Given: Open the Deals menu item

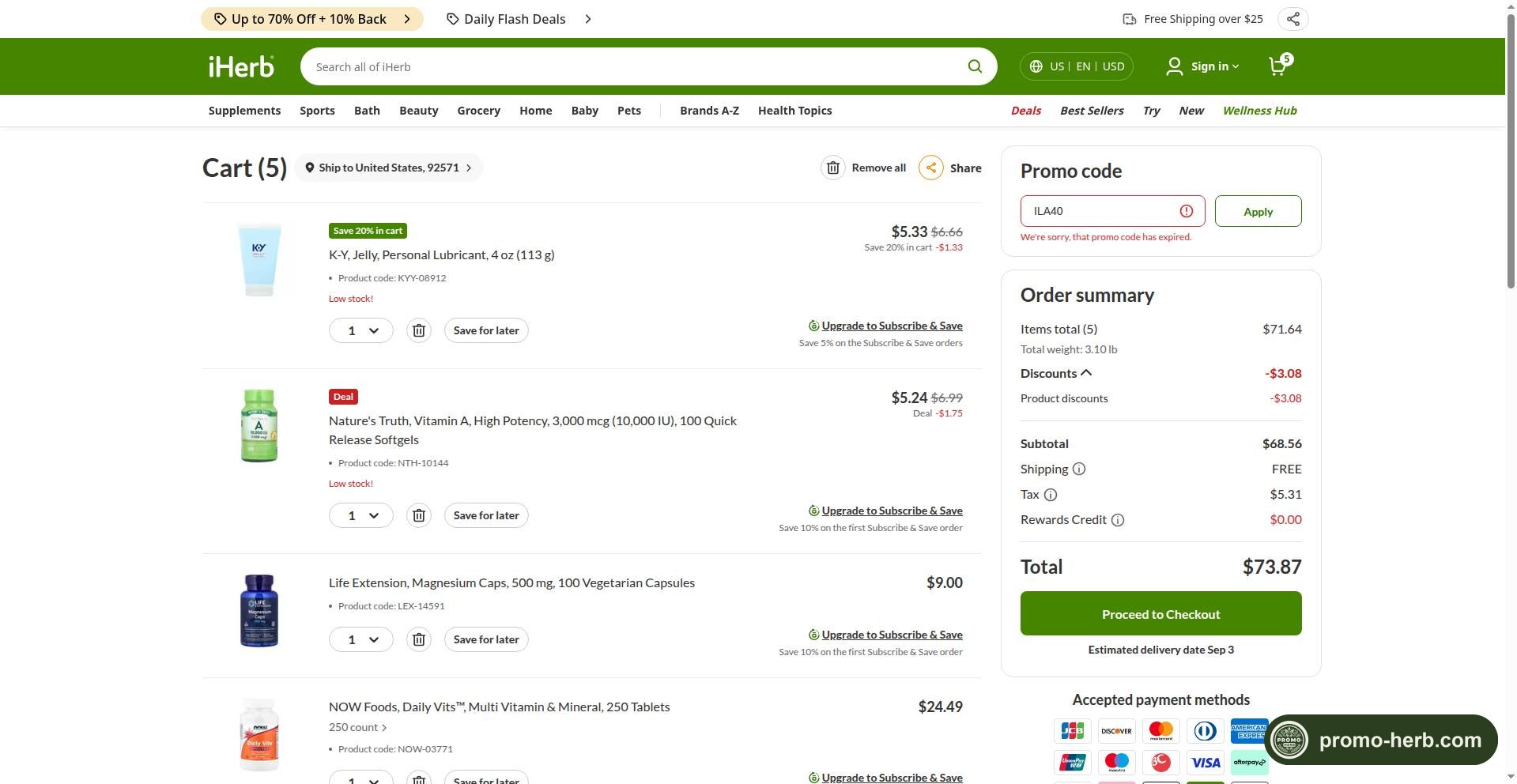Looking at the screenshot, I should tap(1025, 111).
